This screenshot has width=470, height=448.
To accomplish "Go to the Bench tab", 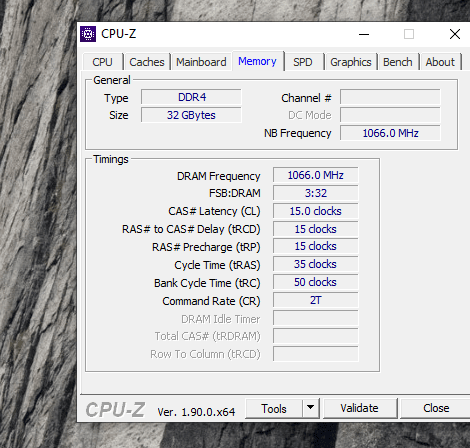I will point(398,62).
